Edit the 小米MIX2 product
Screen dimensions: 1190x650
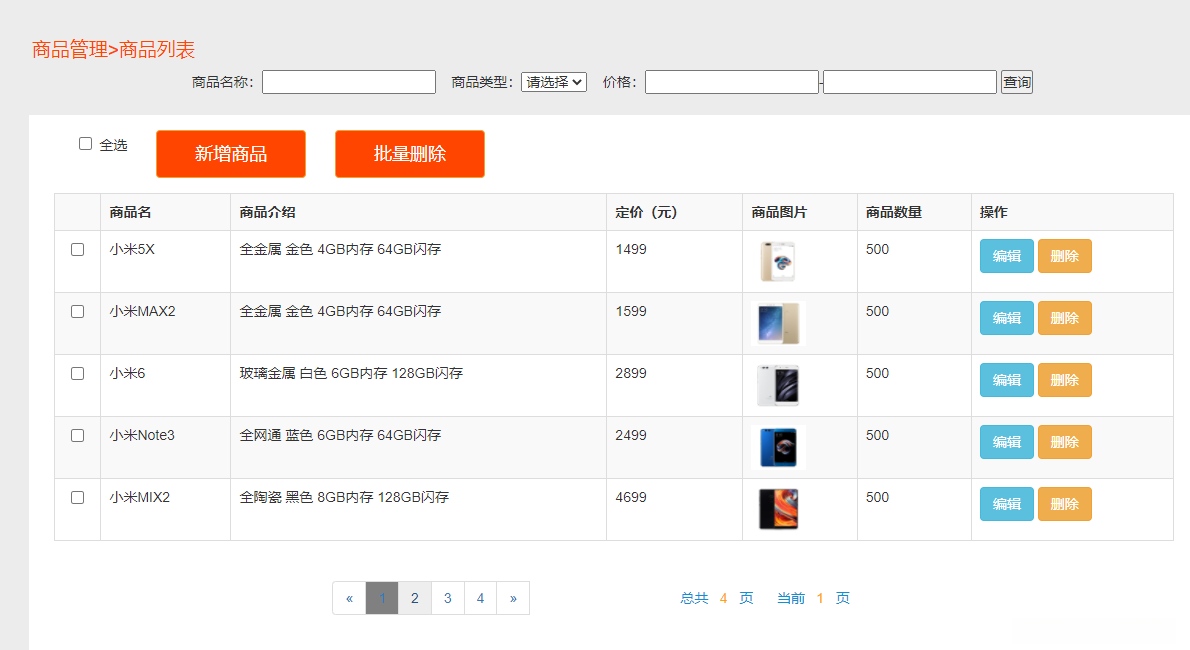click(x=1007, y=504)
